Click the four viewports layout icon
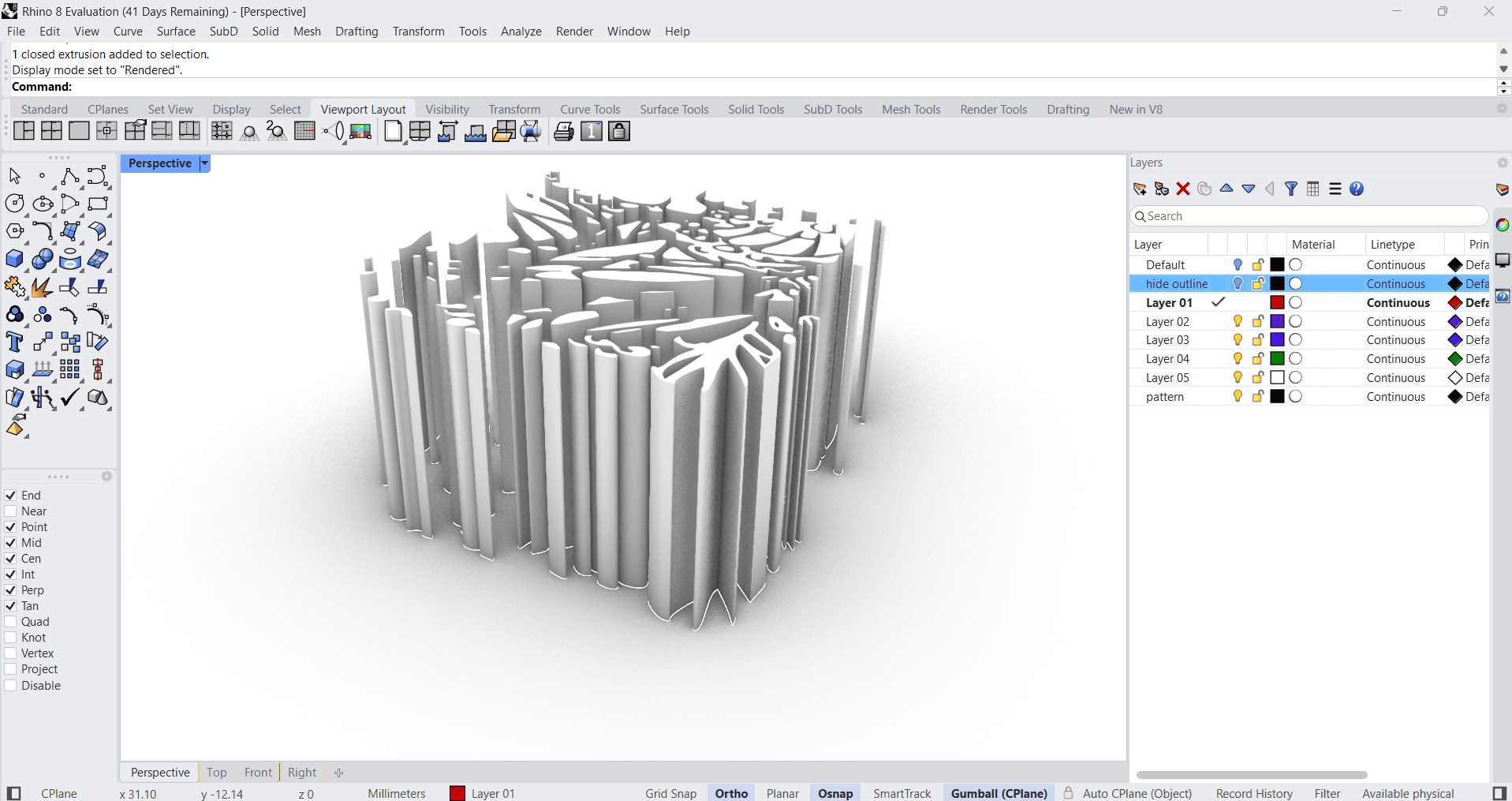 click(51, 132)
